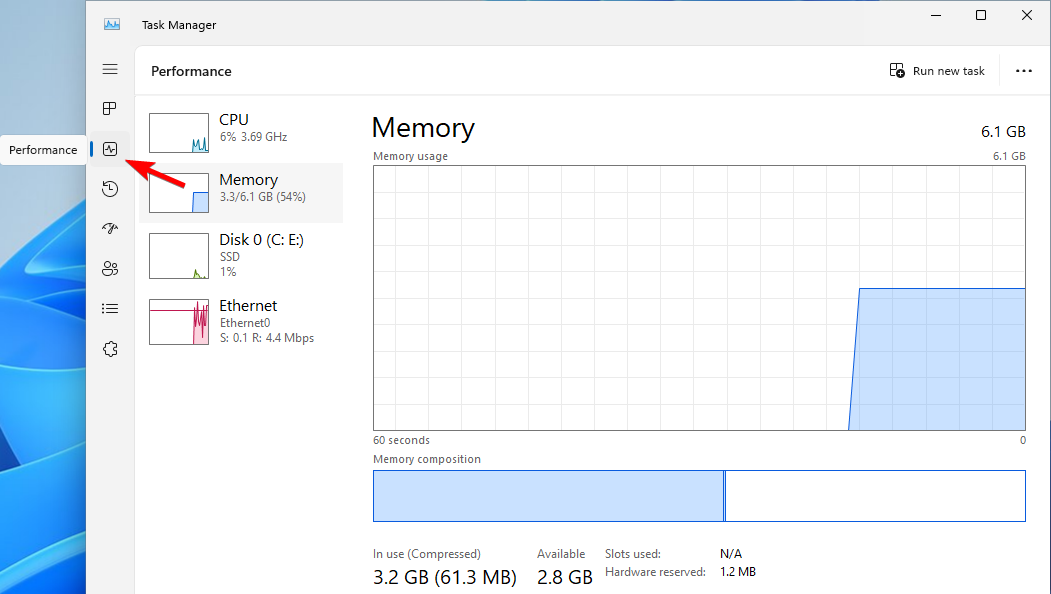Click the Memory composition bar
Viewport: 1051px width, 594px height.
click(699, 496)
